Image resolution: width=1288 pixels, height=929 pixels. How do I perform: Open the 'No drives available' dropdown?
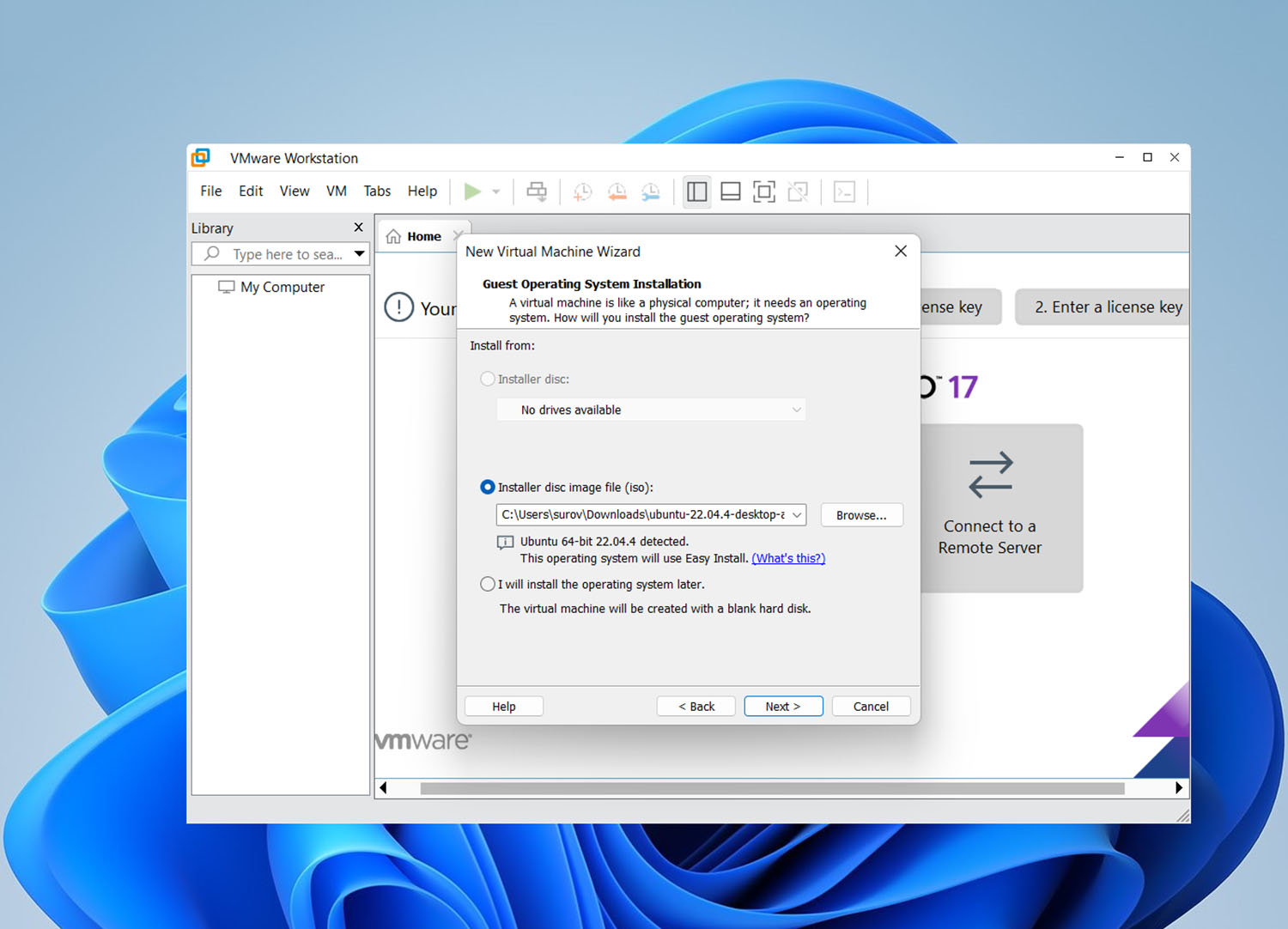pyautogui.click(x=796, y=410)
